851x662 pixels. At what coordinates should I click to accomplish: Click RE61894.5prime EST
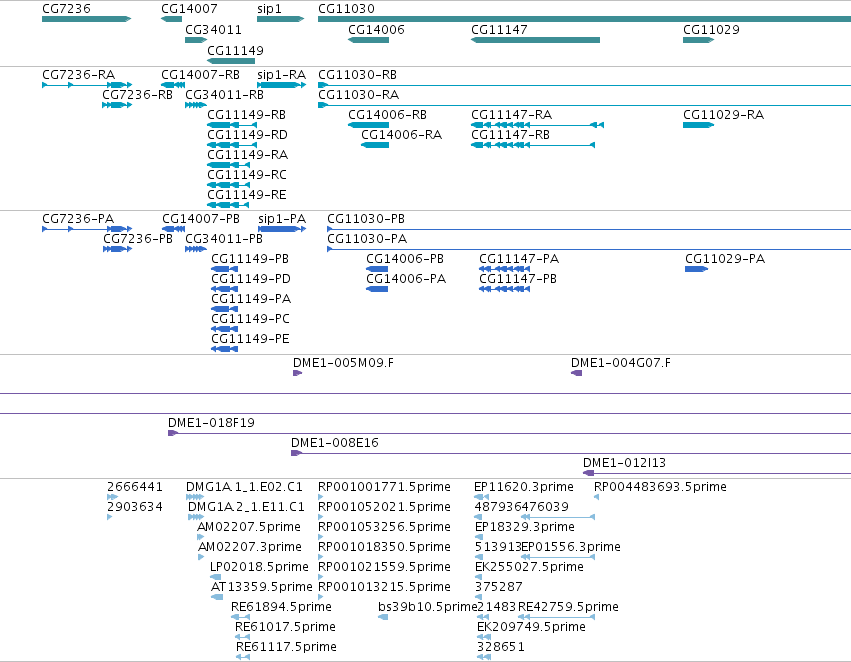click(240, 617)
